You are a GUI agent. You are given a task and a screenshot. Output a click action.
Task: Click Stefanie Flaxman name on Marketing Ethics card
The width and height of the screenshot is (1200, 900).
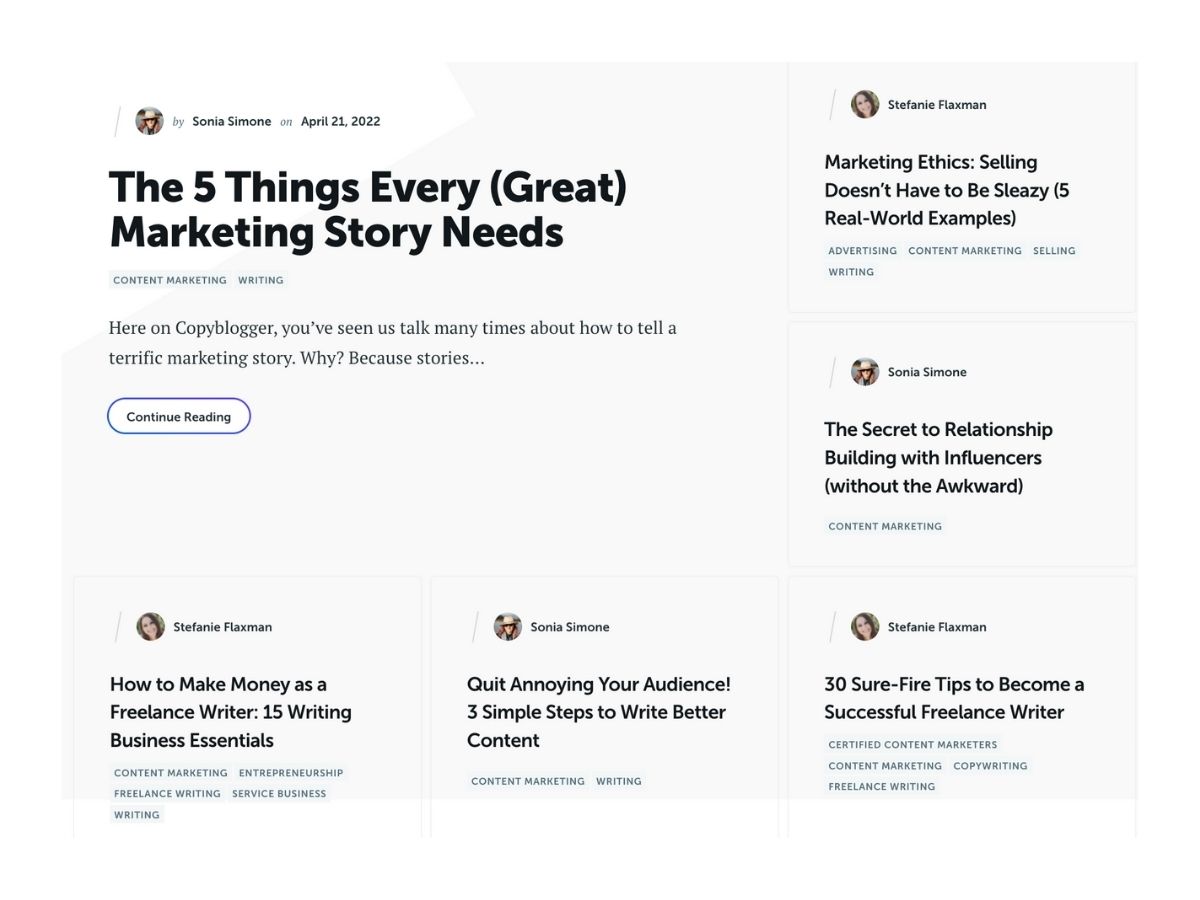pos(937,105)
